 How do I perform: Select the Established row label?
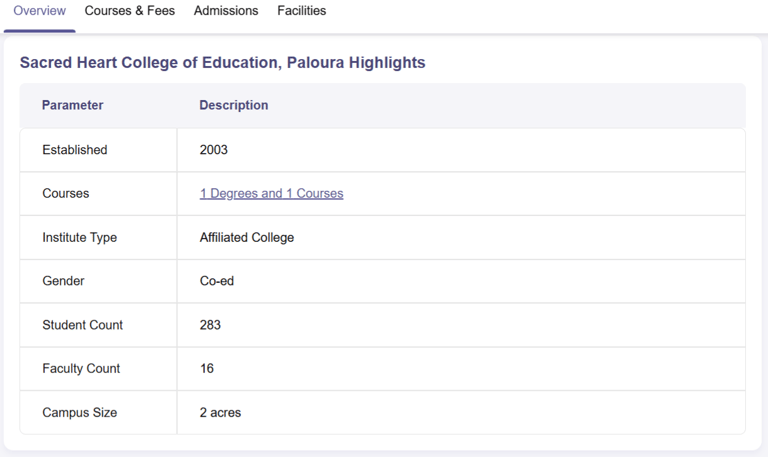(x=74, y=150)
